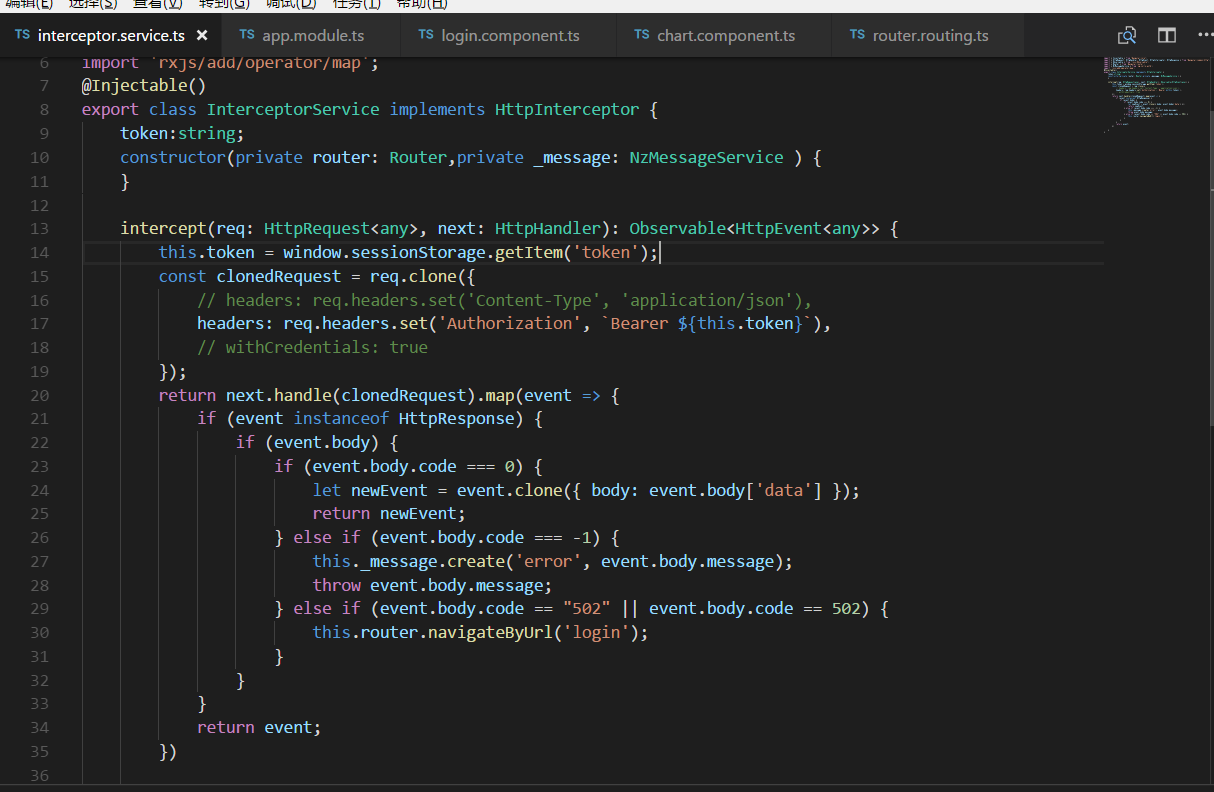Click 'sessionStorage' on line 14
This screenshot has width=1214, height=792.
418,253
